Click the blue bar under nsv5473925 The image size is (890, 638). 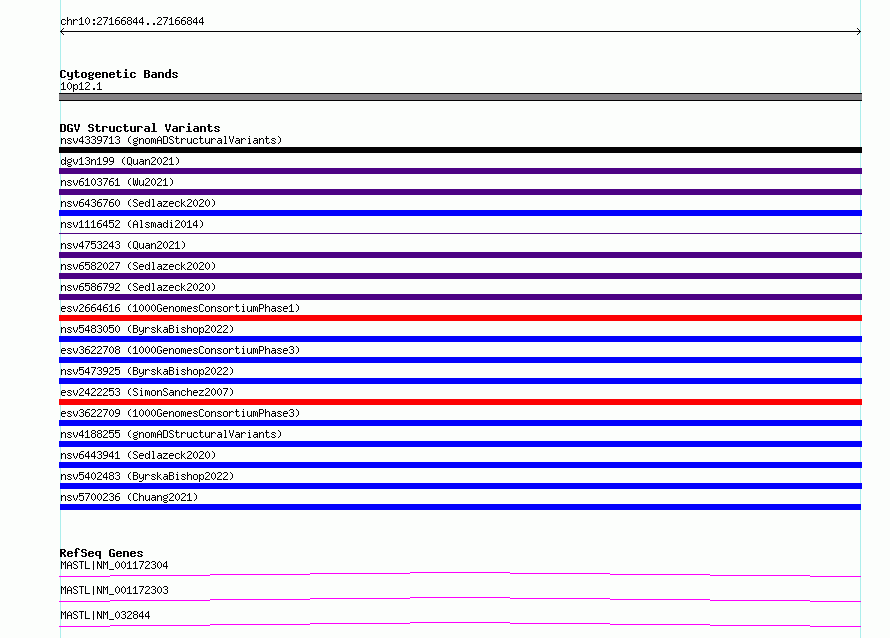point(460,381)
